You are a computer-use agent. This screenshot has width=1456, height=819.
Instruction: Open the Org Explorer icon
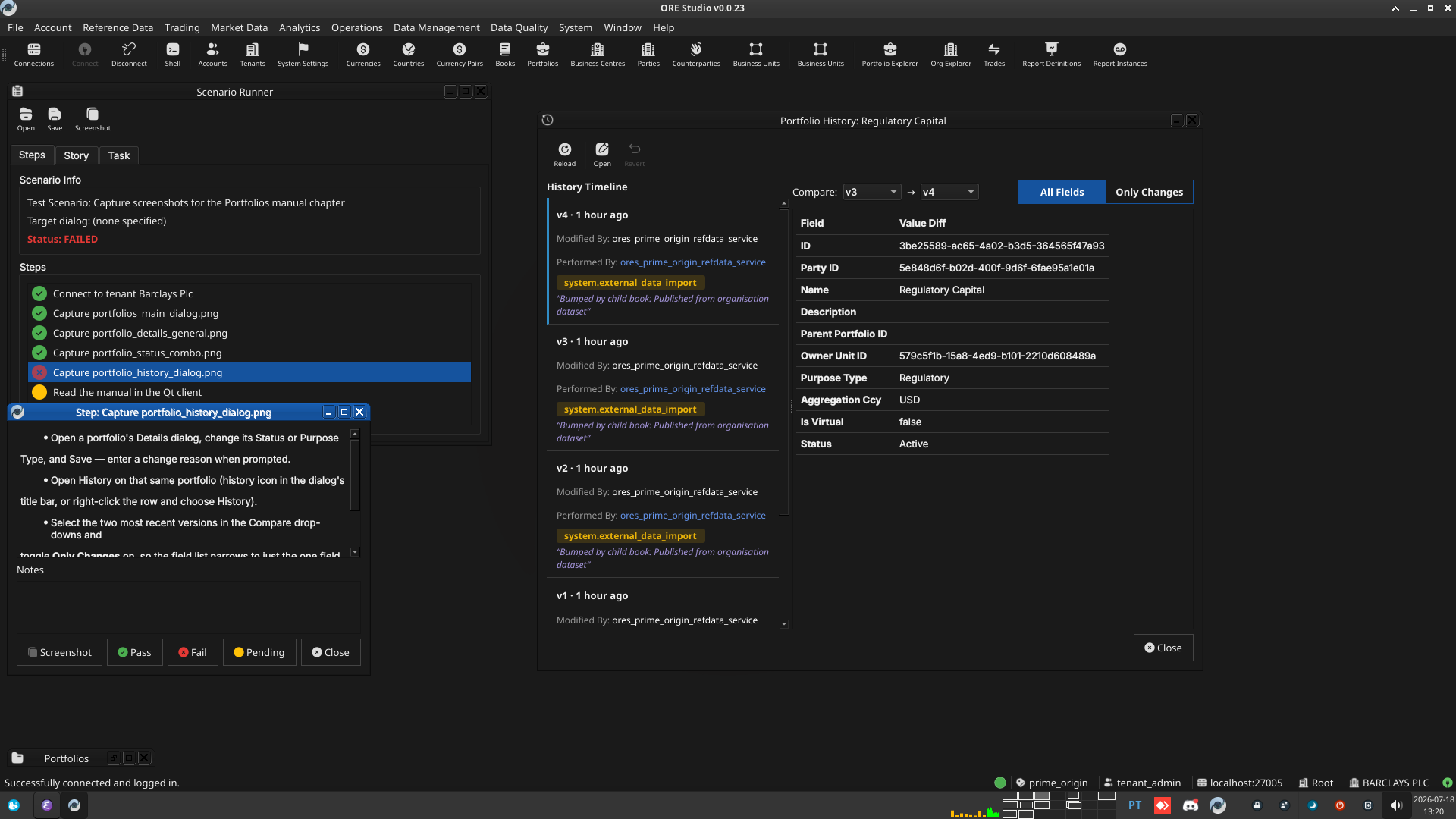951,54
